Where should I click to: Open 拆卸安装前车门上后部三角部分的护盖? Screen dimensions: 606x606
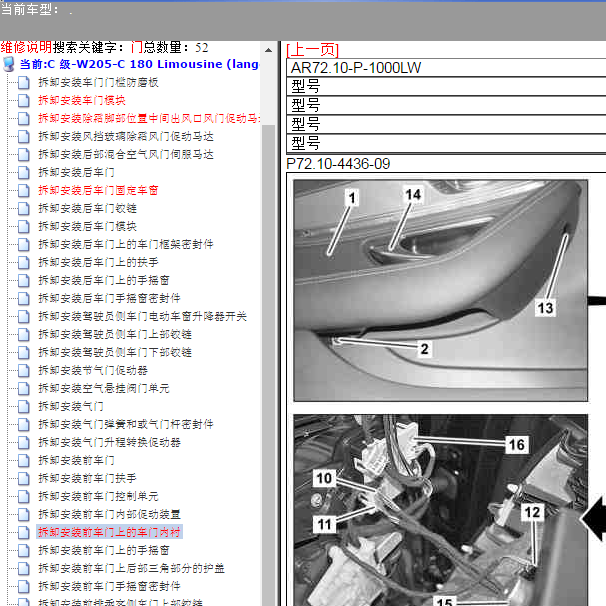coord(131,568)
